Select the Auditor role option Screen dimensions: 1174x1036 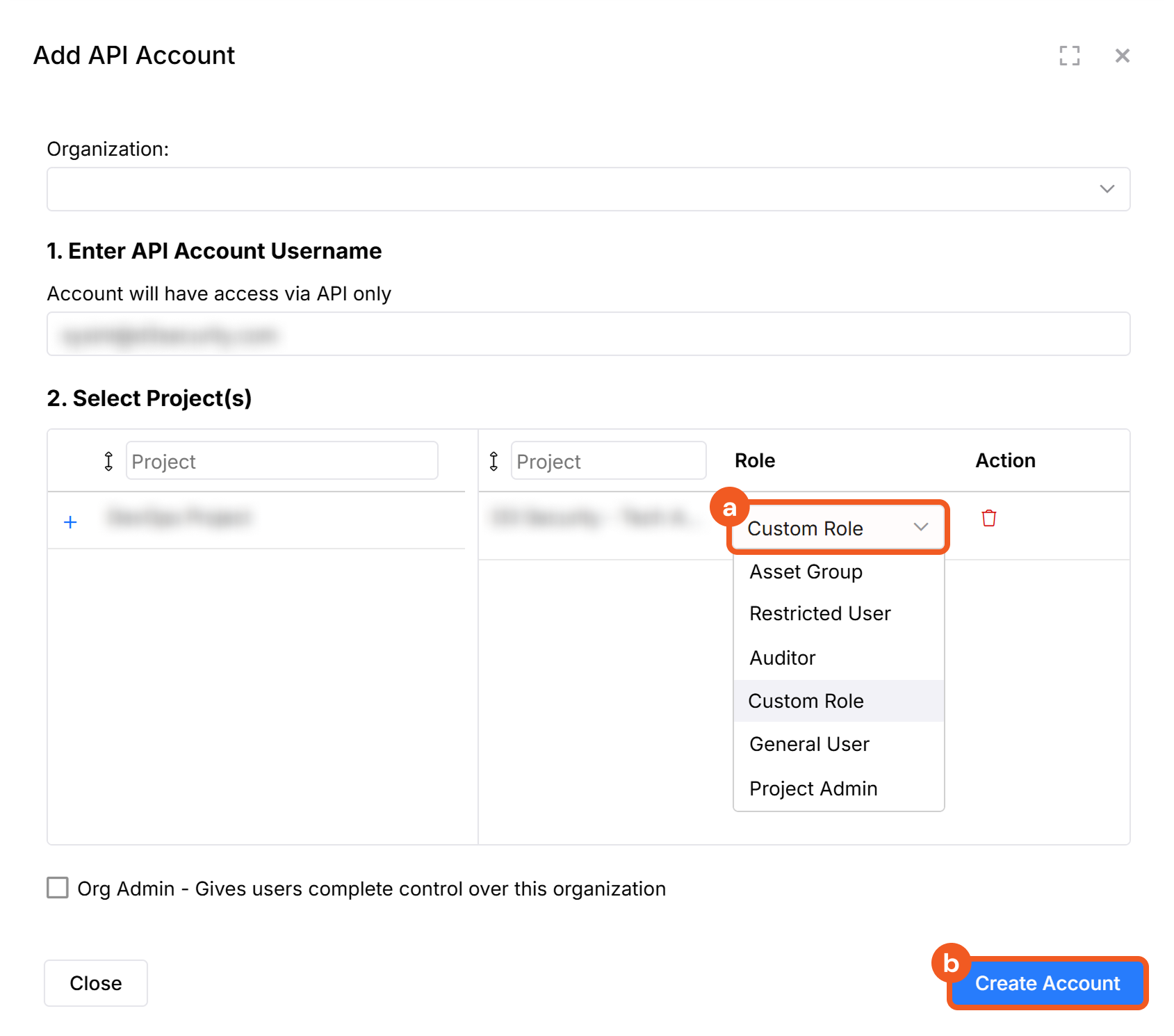click(x=782, y=658)
